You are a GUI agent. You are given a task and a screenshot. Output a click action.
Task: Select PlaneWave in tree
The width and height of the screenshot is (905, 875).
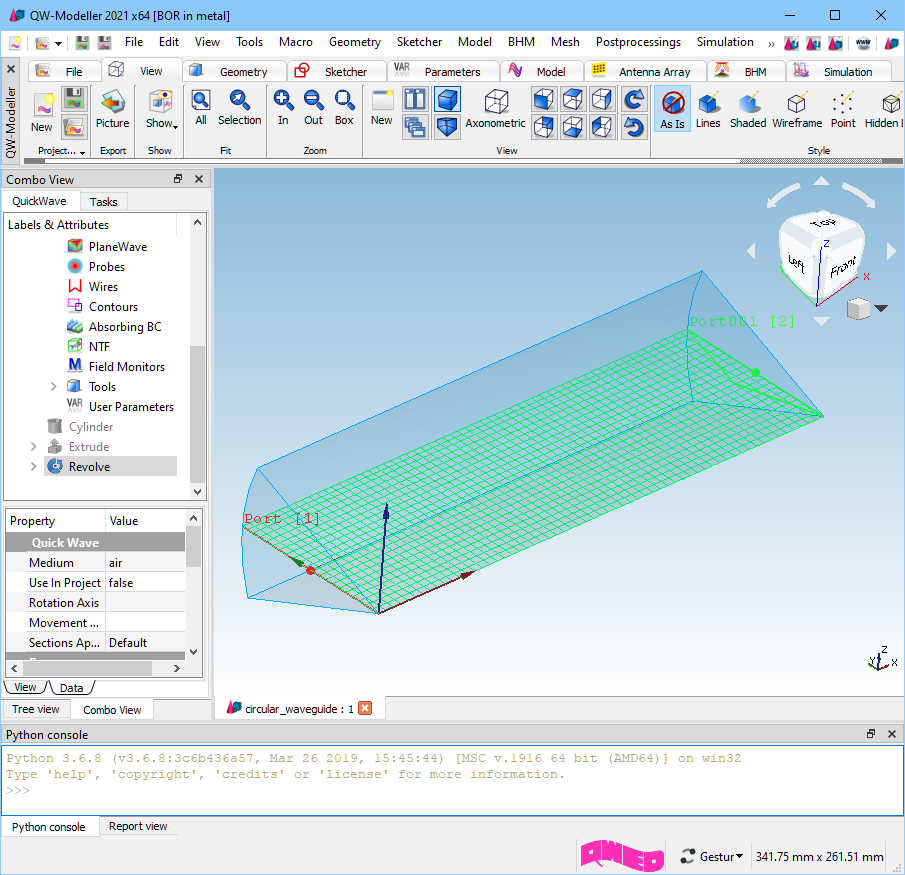pyautogui.click(x=107, y=246)
